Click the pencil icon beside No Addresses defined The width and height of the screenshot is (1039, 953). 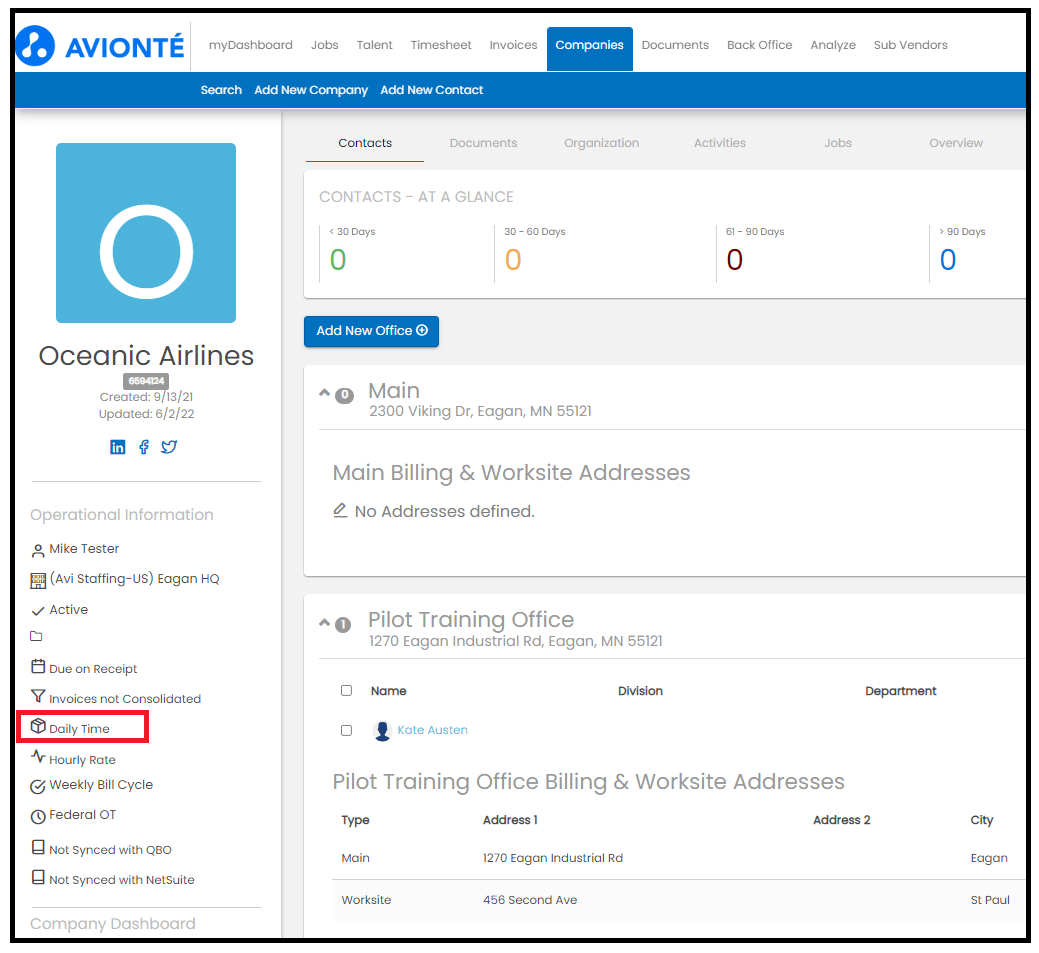point(340,510)
